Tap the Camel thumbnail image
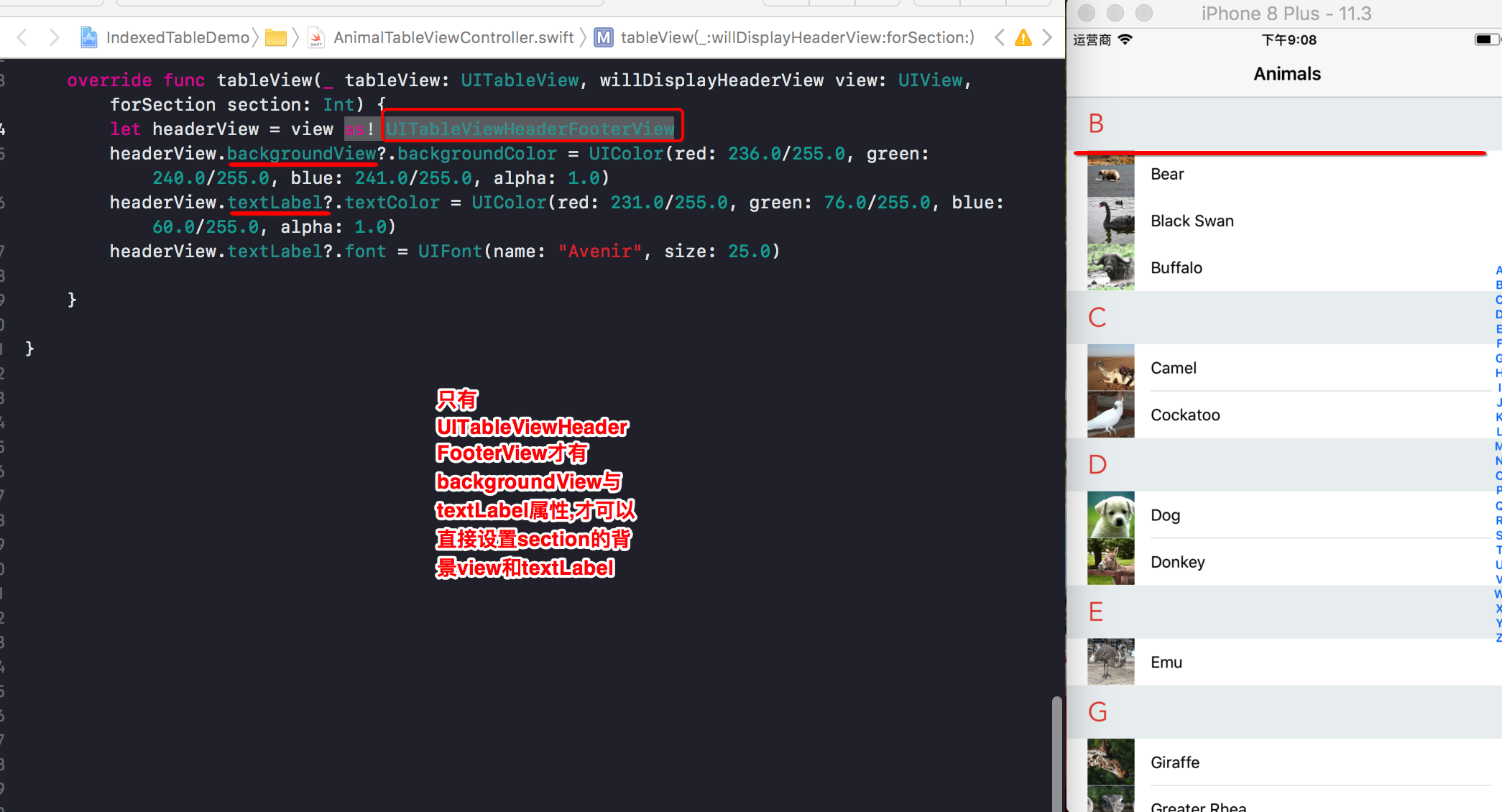This screenshot has width=1502, height=812. tap(1110, 368)
